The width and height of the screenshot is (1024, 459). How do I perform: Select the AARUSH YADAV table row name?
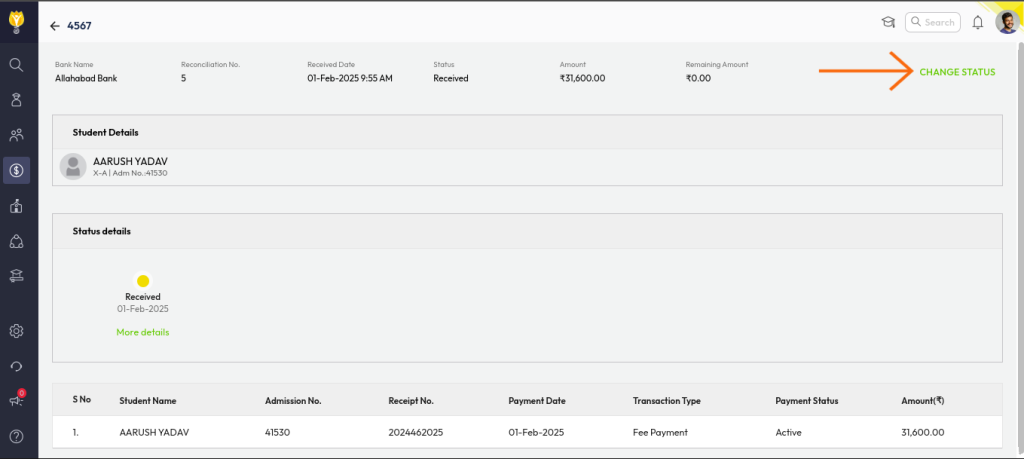click(153, 432)
